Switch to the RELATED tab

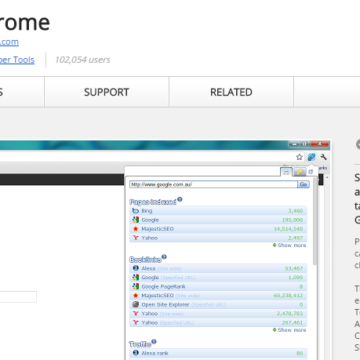coord(231,92)
